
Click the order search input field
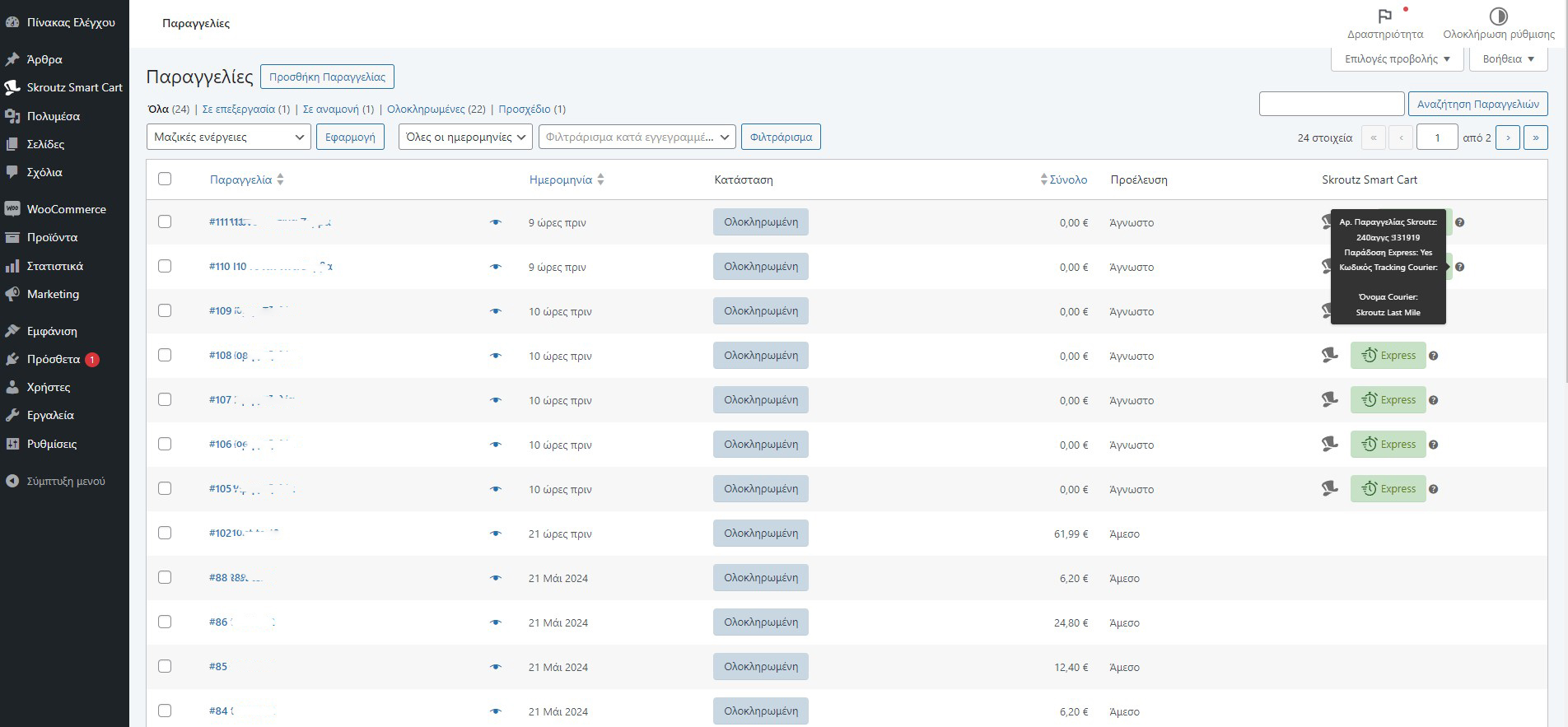pyautogui.click(x=1331, y=105)
